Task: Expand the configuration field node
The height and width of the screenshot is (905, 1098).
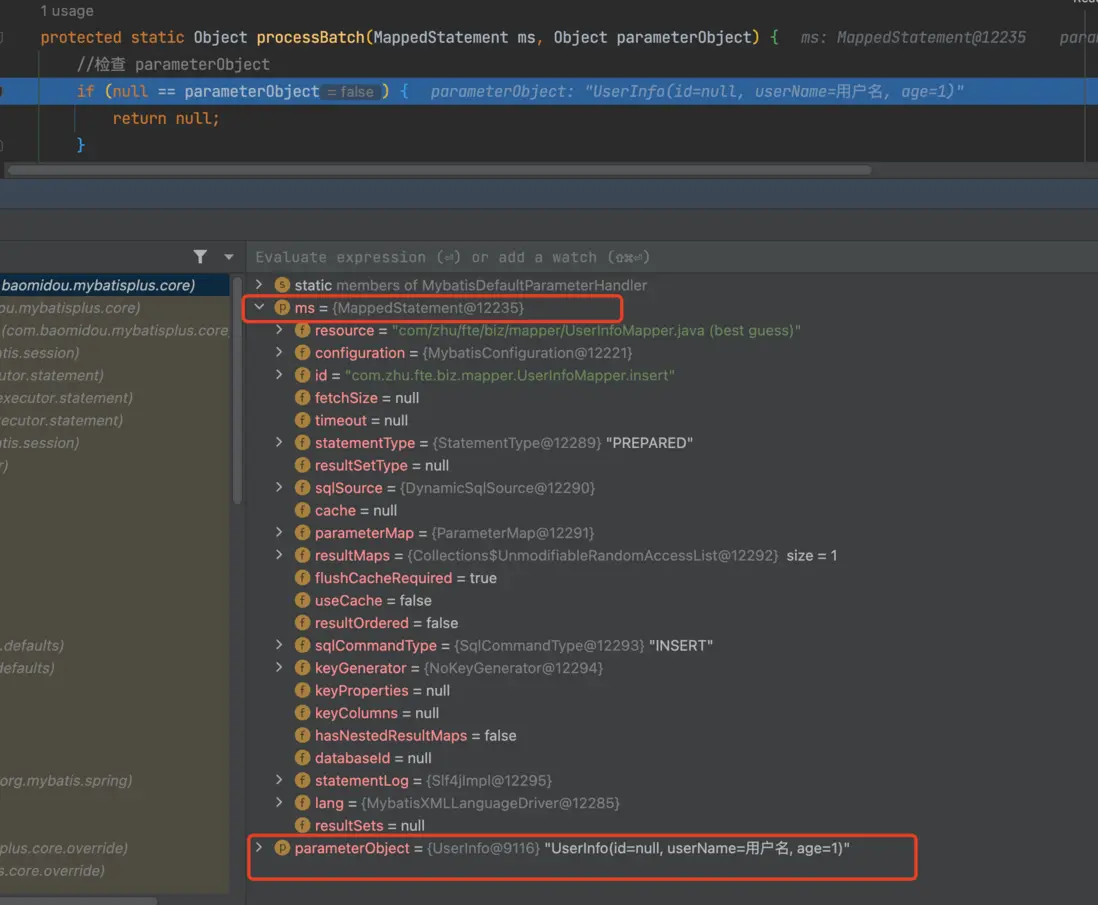Action: pos(280,353)
